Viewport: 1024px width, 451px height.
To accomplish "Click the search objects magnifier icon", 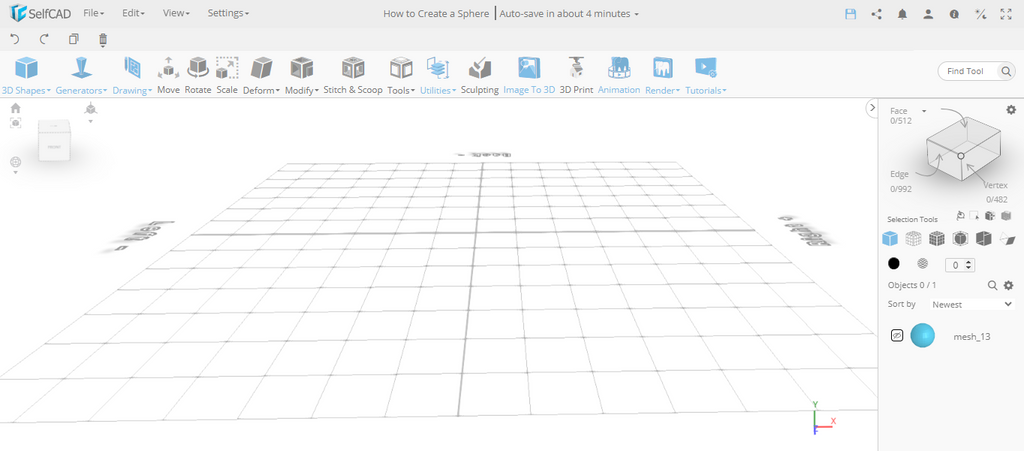I will (x=992, y=285).
